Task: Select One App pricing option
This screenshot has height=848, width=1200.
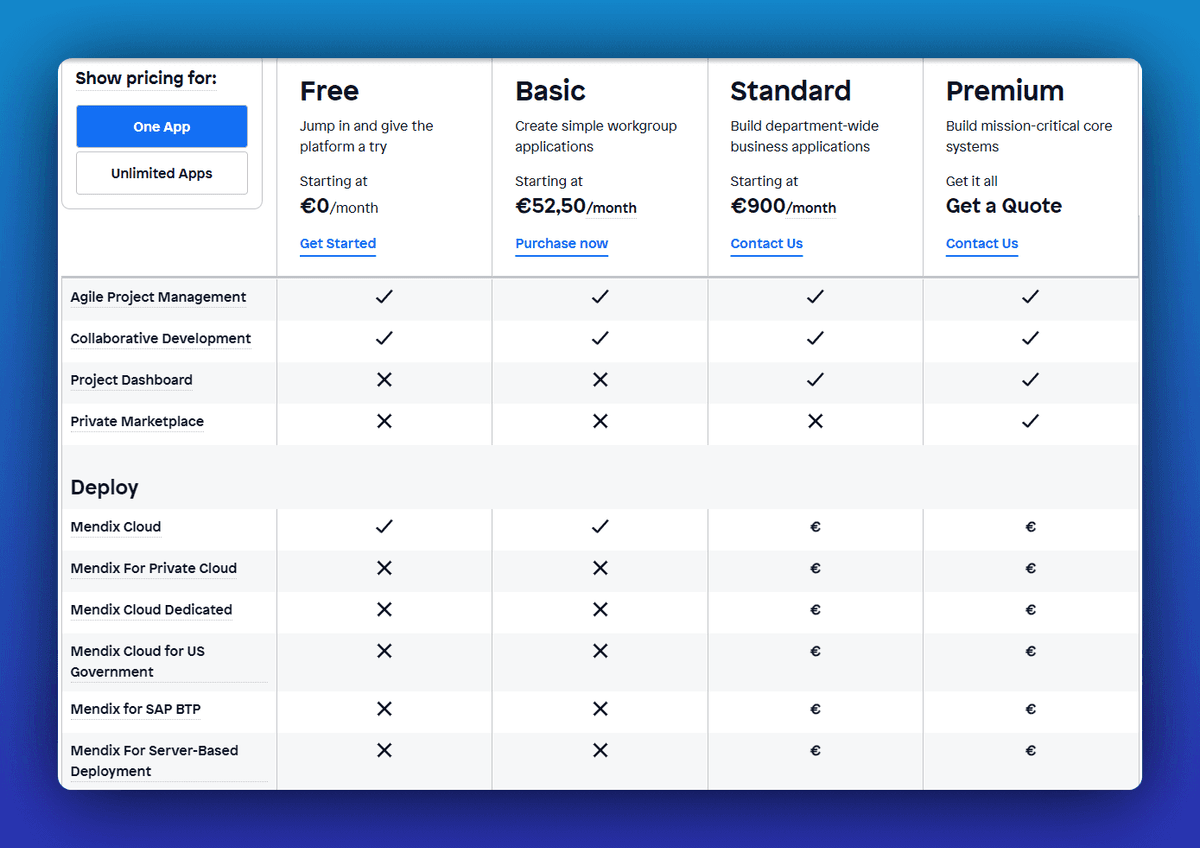Action: 162,127
